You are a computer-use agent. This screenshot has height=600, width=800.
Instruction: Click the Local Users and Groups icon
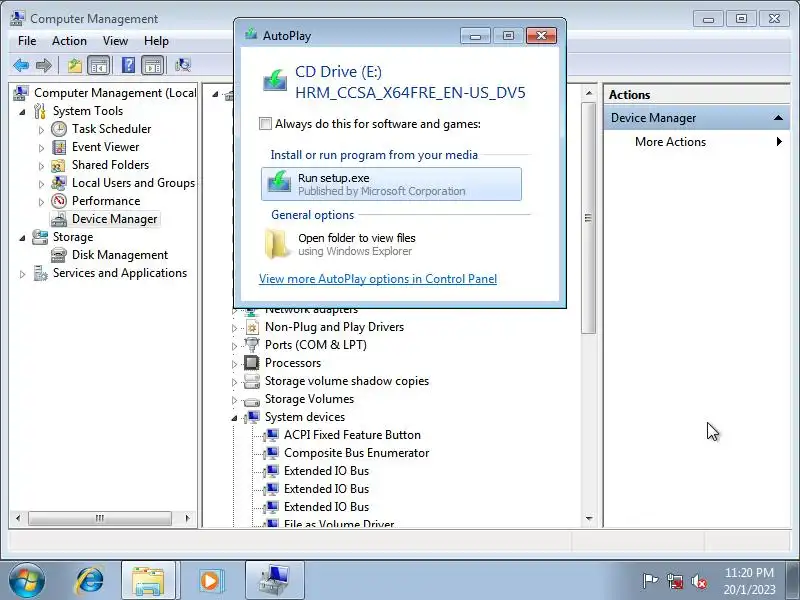click(59, 183)
